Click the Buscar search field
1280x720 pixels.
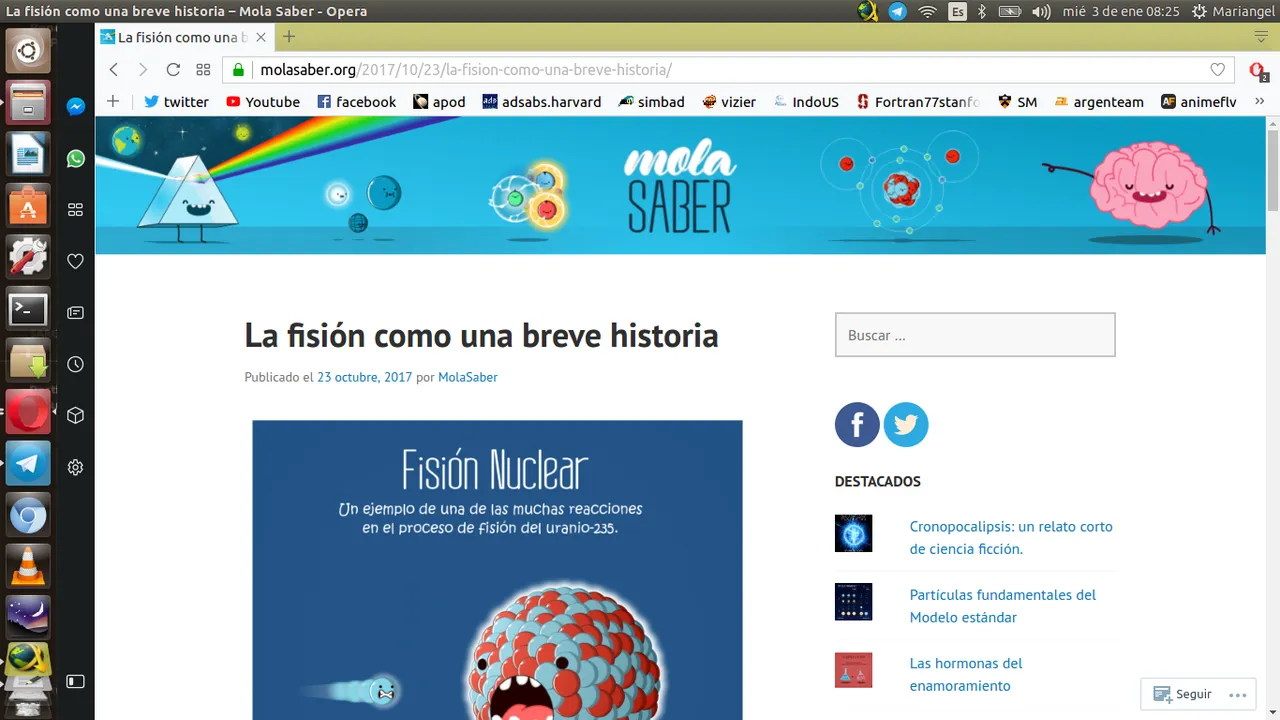(x=975, y=335)
